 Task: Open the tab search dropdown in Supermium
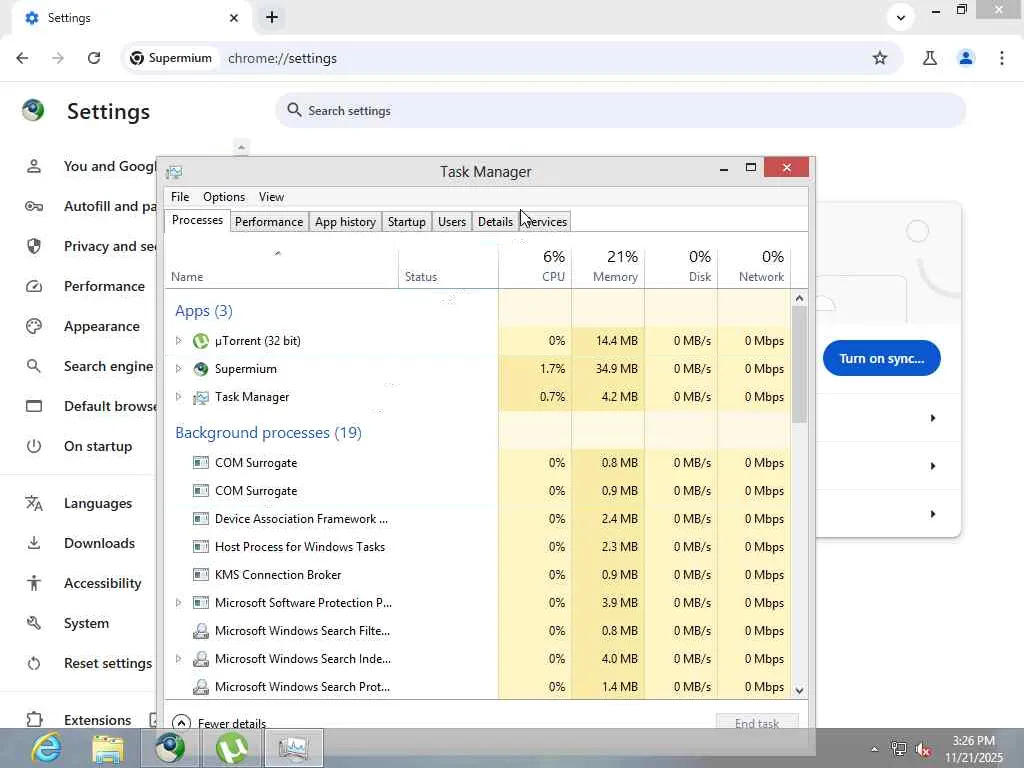click(x=901, y=18)
